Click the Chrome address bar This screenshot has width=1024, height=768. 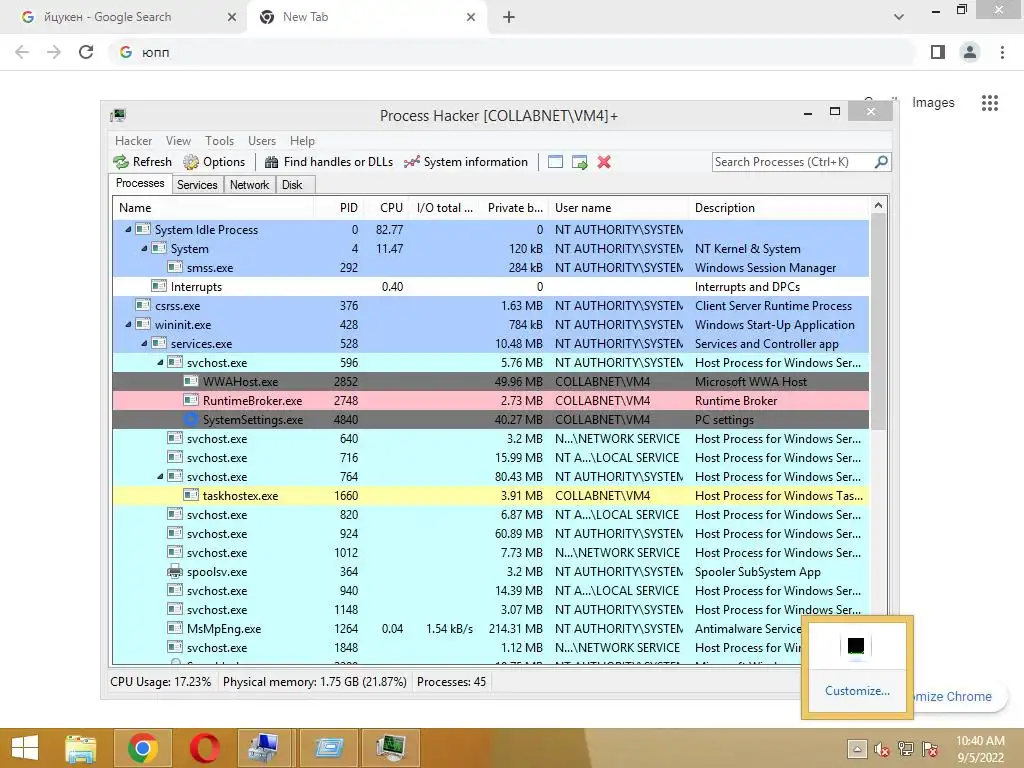pos(513,52)
